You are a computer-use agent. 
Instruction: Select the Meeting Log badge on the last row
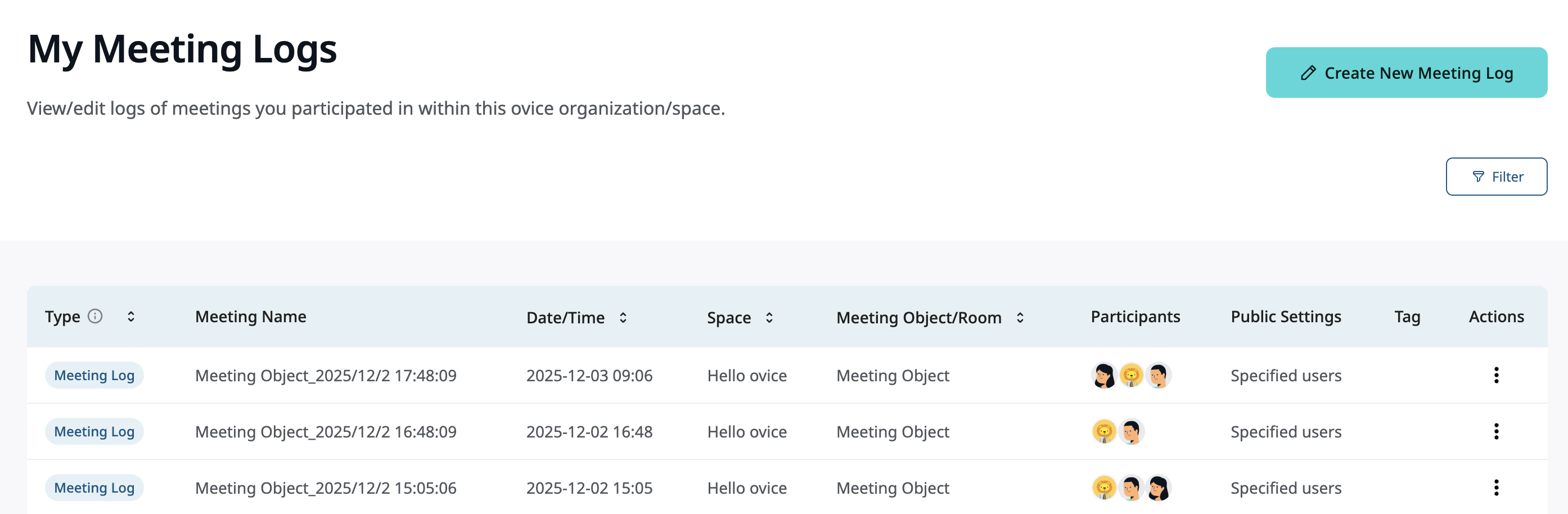pyautogui.click(x=94, y=487)
